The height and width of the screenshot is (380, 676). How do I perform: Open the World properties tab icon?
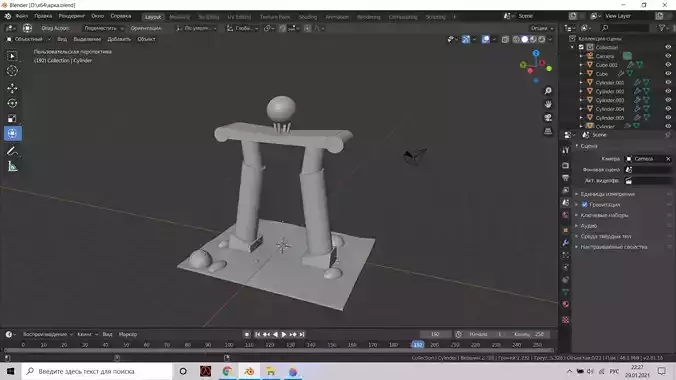coord(566,215)
